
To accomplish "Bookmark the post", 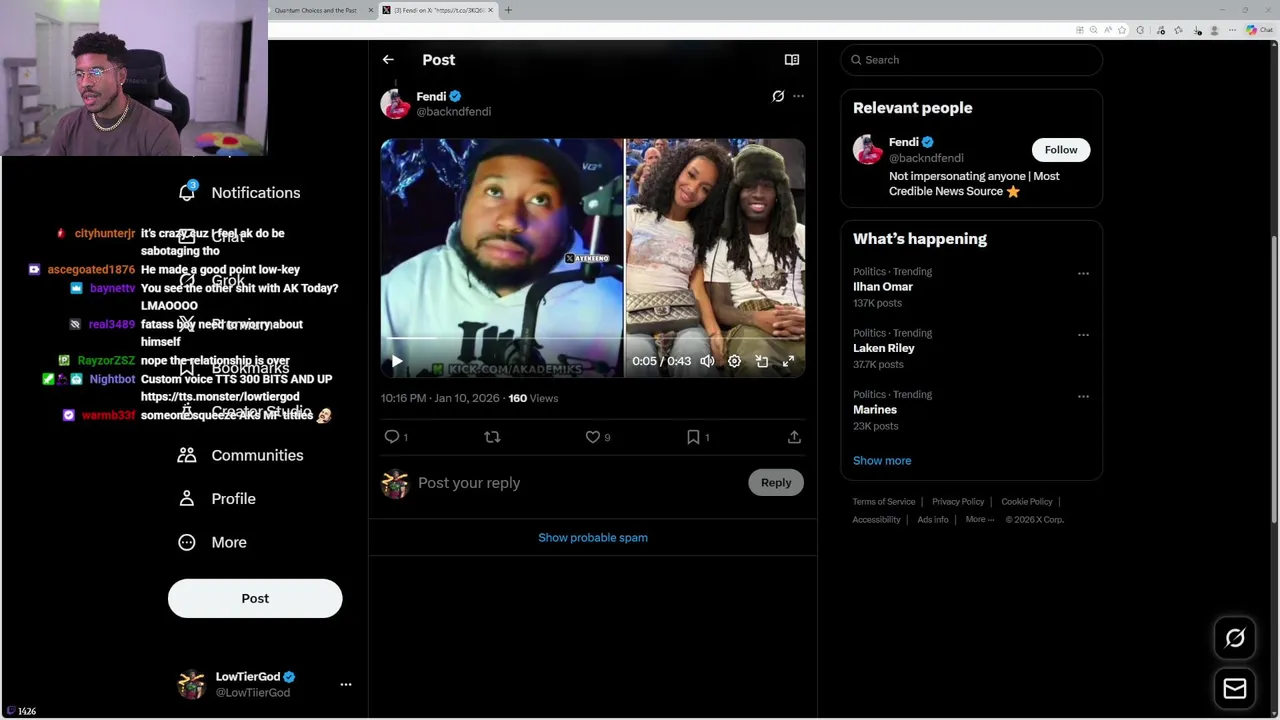I will pos(693,437).
